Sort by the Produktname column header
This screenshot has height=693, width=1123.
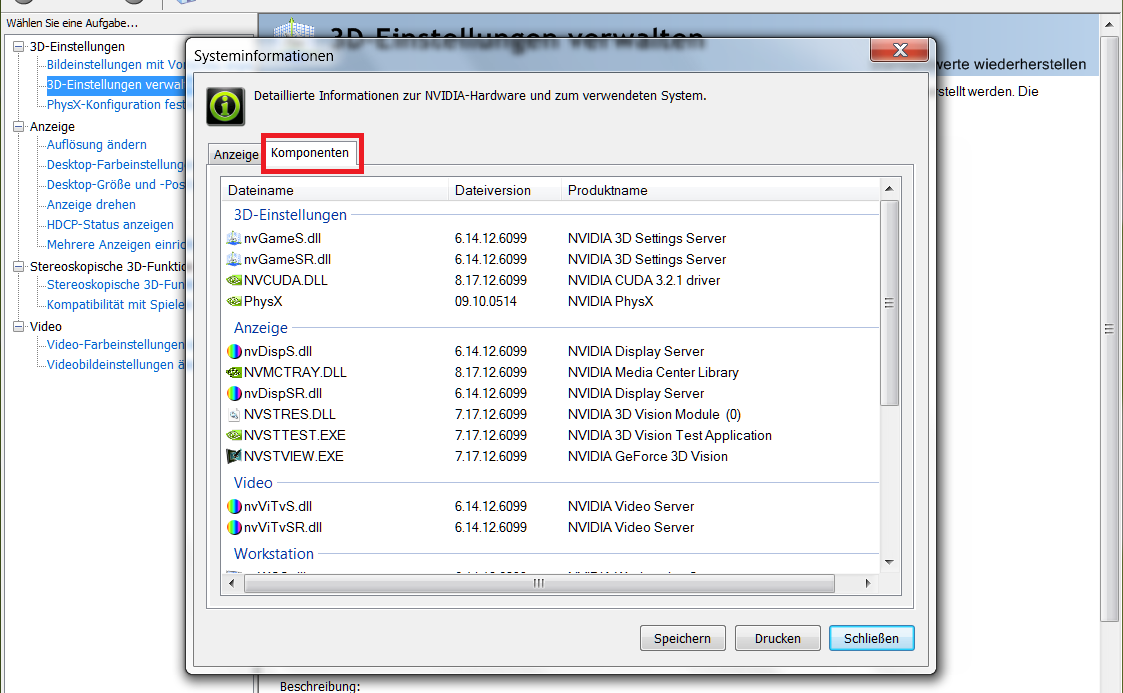click(x=720, y=190)
